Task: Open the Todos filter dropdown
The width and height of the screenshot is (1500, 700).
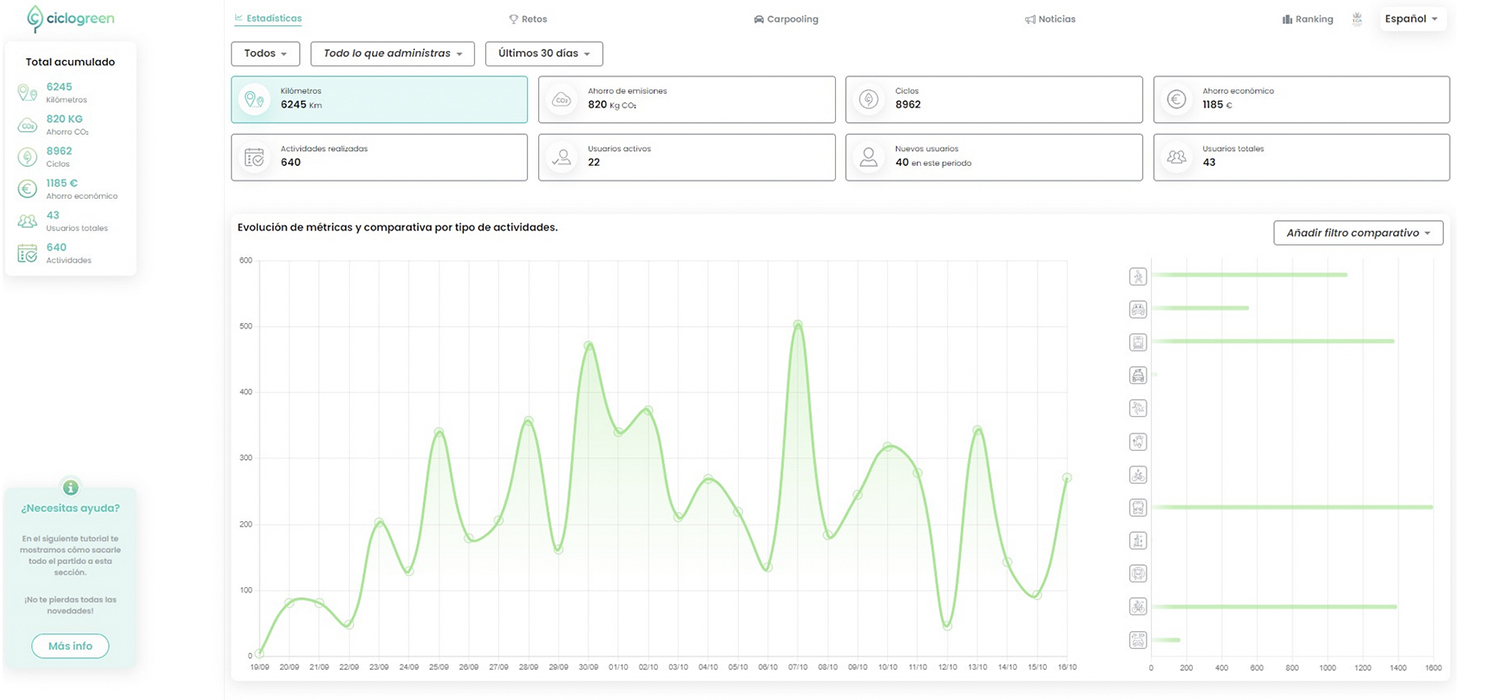Action: pyautogui.click(x=265, y=54)
